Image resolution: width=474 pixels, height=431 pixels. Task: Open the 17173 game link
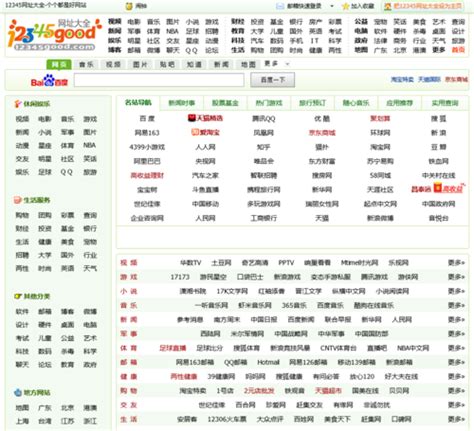coord(180,277)
